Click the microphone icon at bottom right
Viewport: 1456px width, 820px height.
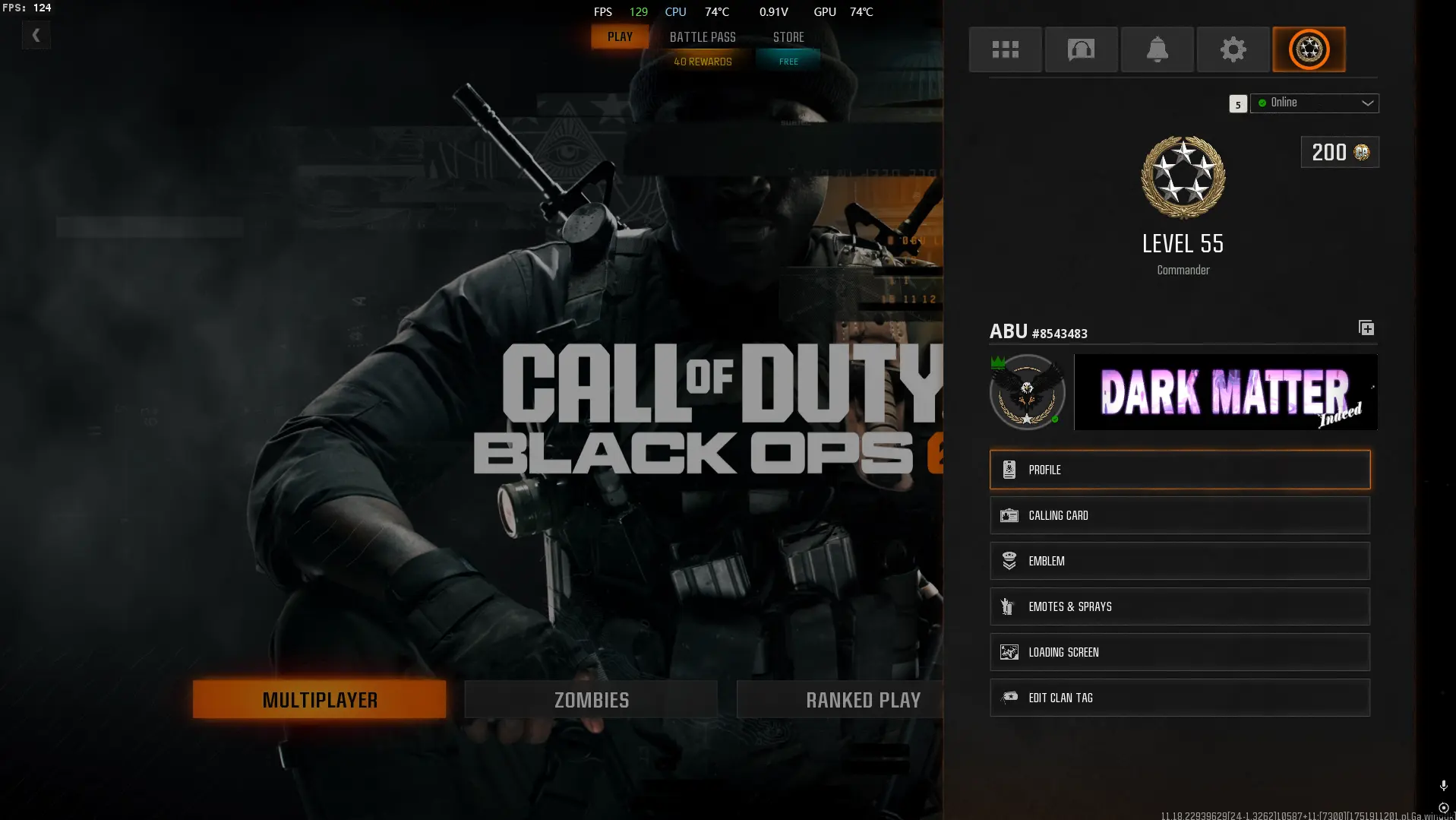1444,785
